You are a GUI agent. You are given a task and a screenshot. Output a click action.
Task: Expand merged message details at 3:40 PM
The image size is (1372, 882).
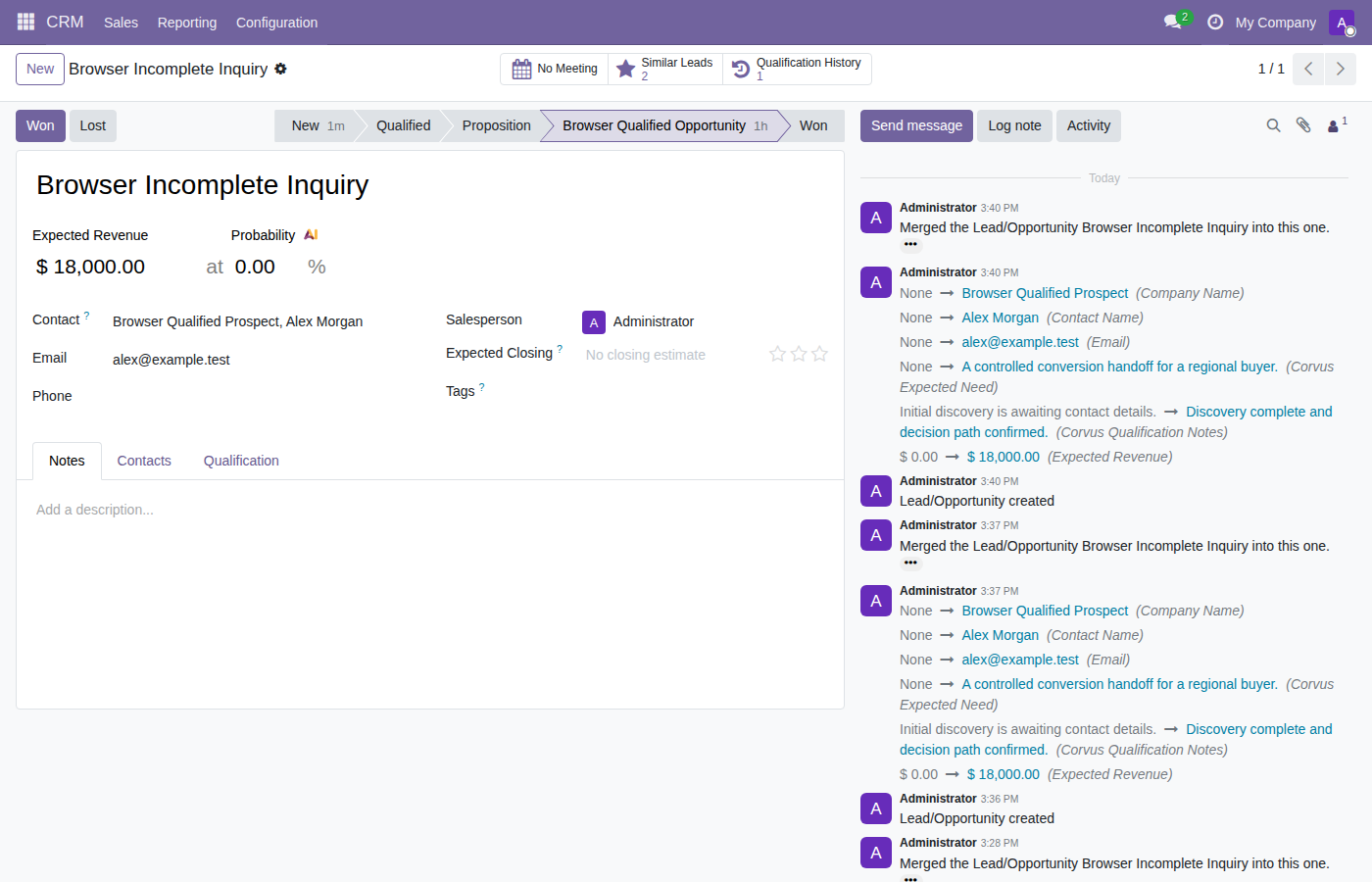pyautogui.click(x=910, y=244)
